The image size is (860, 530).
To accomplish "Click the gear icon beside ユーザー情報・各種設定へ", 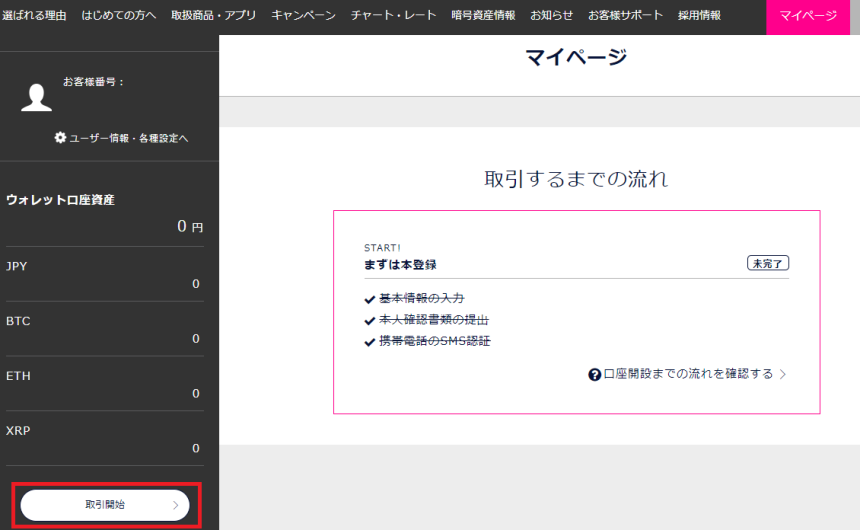I will tap(60, 138).
